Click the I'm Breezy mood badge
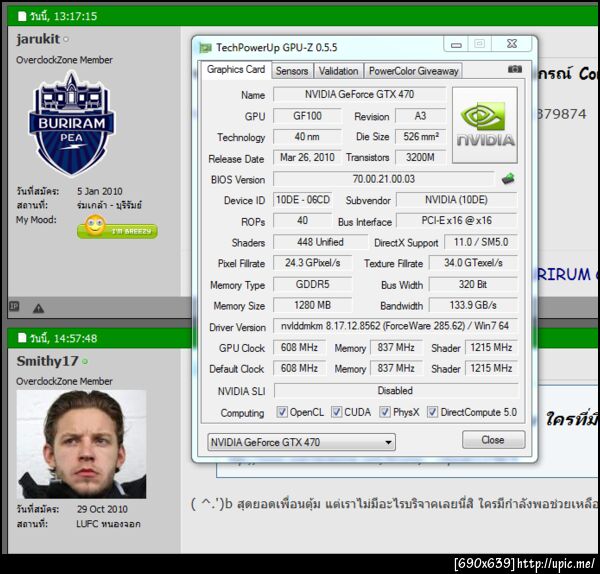Screen dimensions: 600x574 pyautogui.click(x=117, y=227)
